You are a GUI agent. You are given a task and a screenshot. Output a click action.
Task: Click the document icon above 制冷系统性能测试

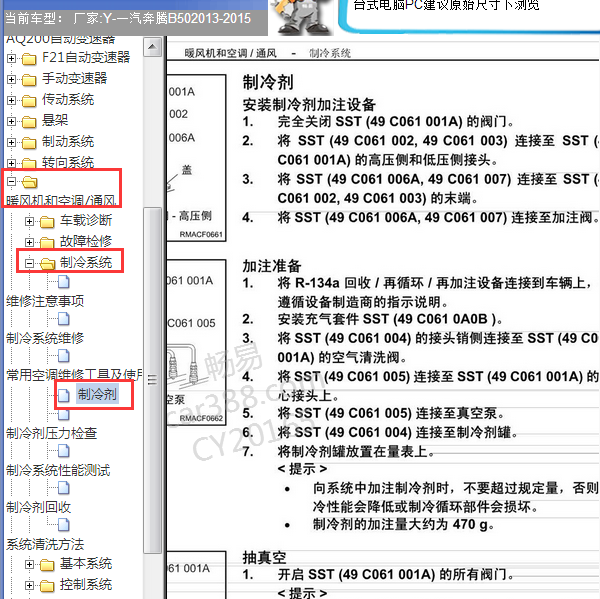click(x=64, y=451)
